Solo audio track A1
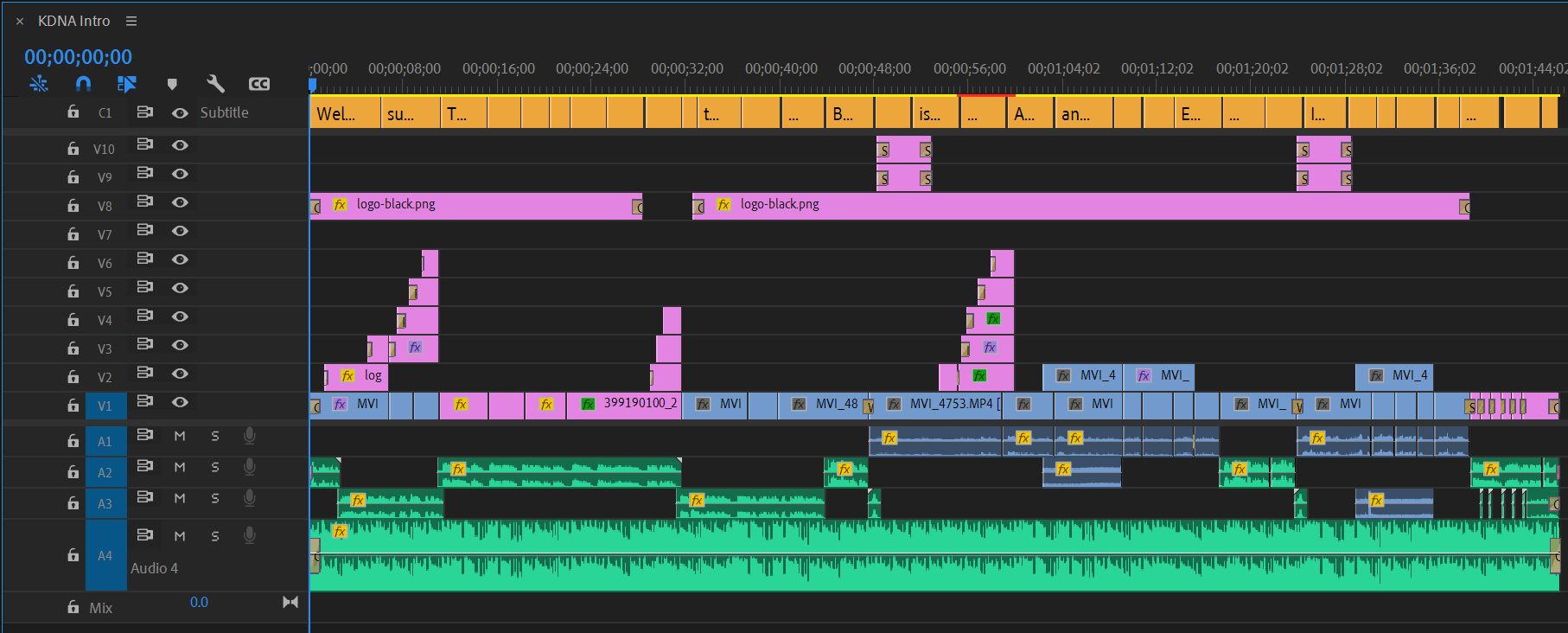The image size is (1568, 633). tap(215, 436)
